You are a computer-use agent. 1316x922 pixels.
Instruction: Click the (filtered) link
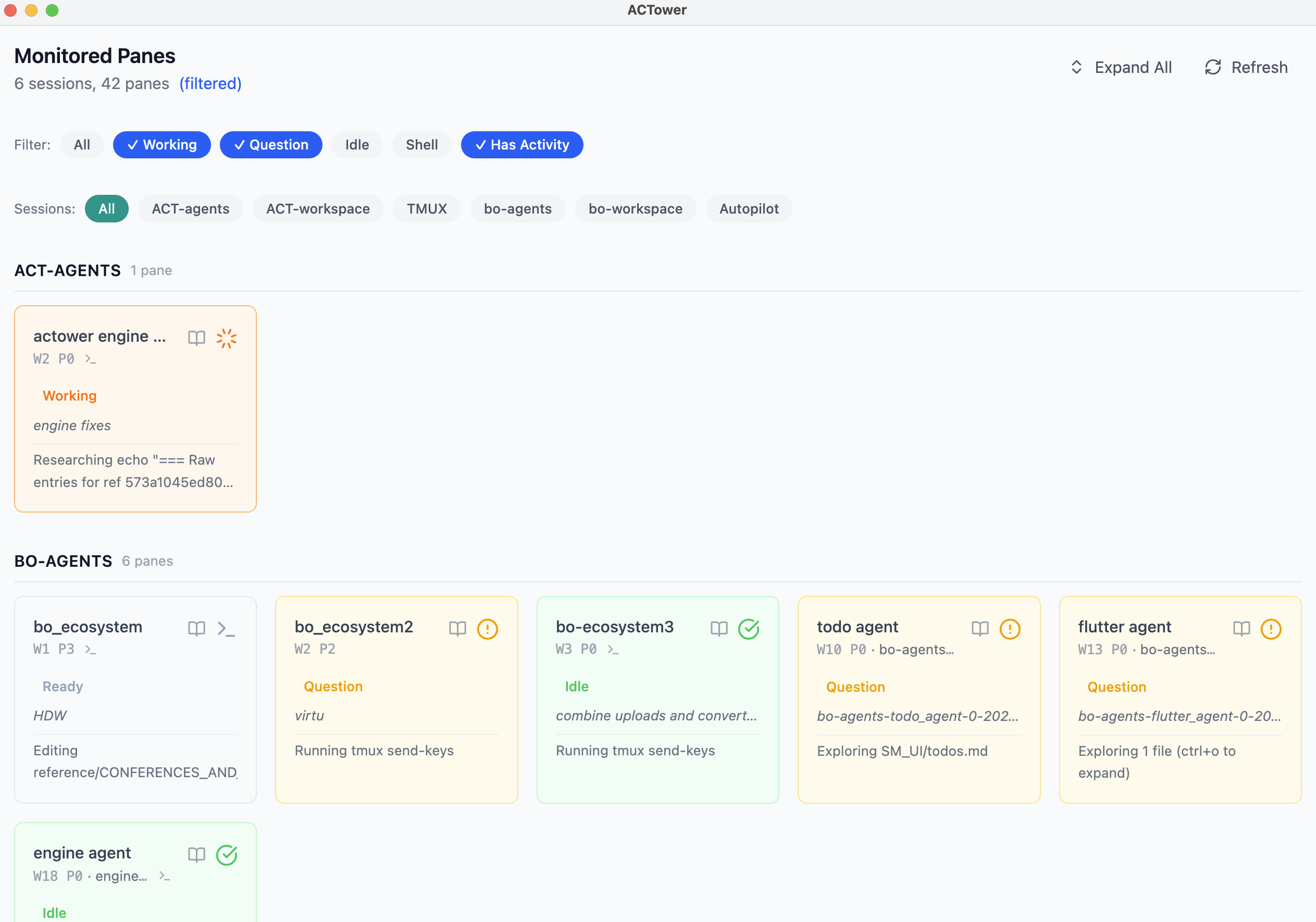click(x=210, y=84)
